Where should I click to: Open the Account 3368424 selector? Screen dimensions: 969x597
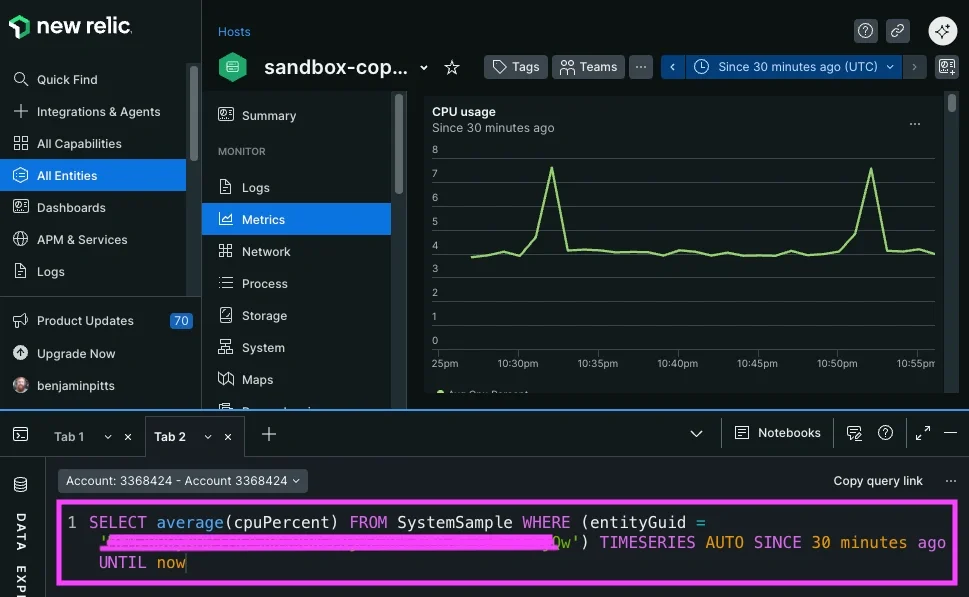coord(182,481)
